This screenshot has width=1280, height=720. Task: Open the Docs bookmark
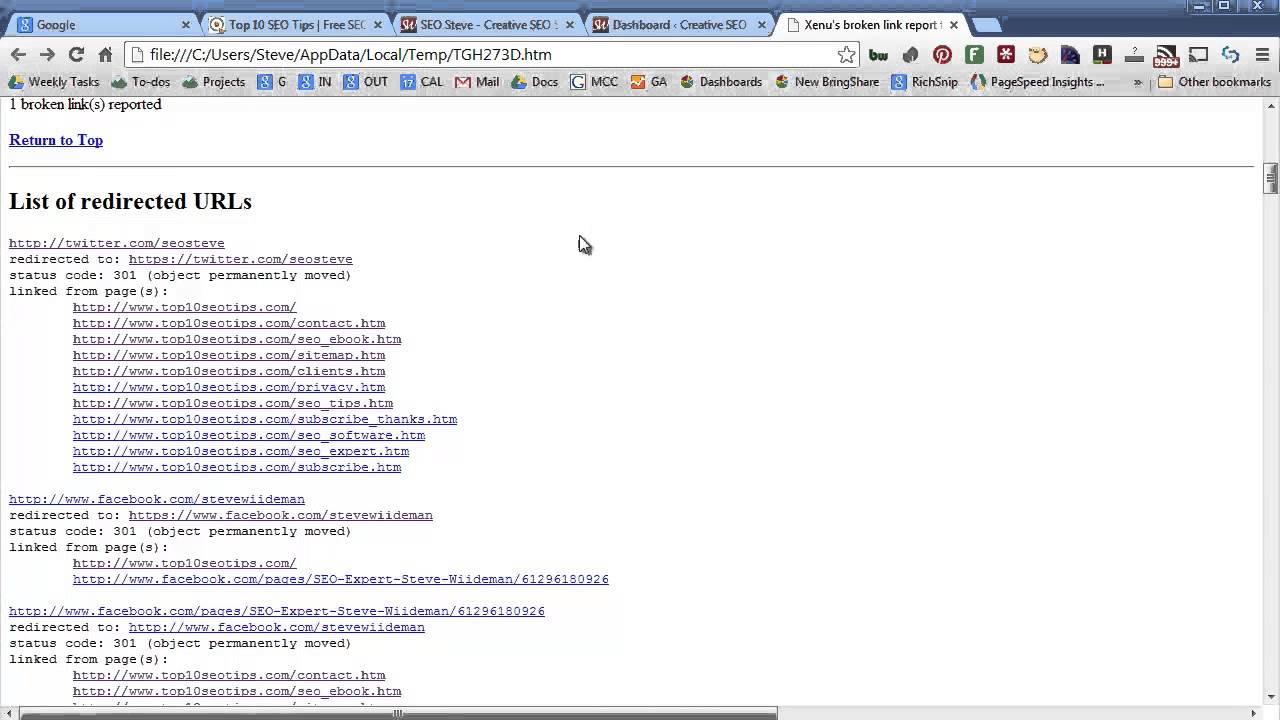pyautogui.click(x=535, y=82)
